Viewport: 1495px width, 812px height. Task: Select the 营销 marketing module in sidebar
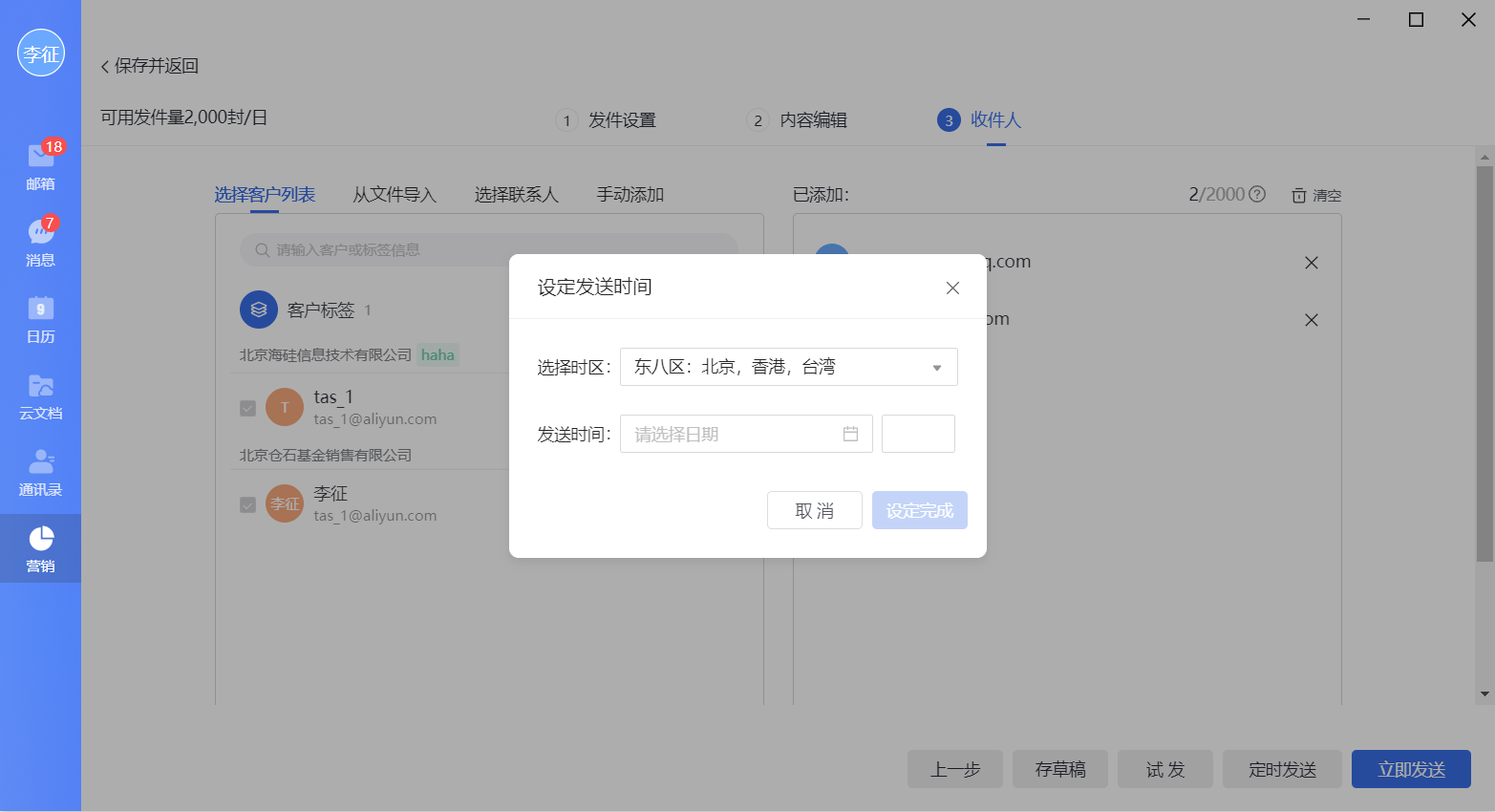tap(40, 547)
